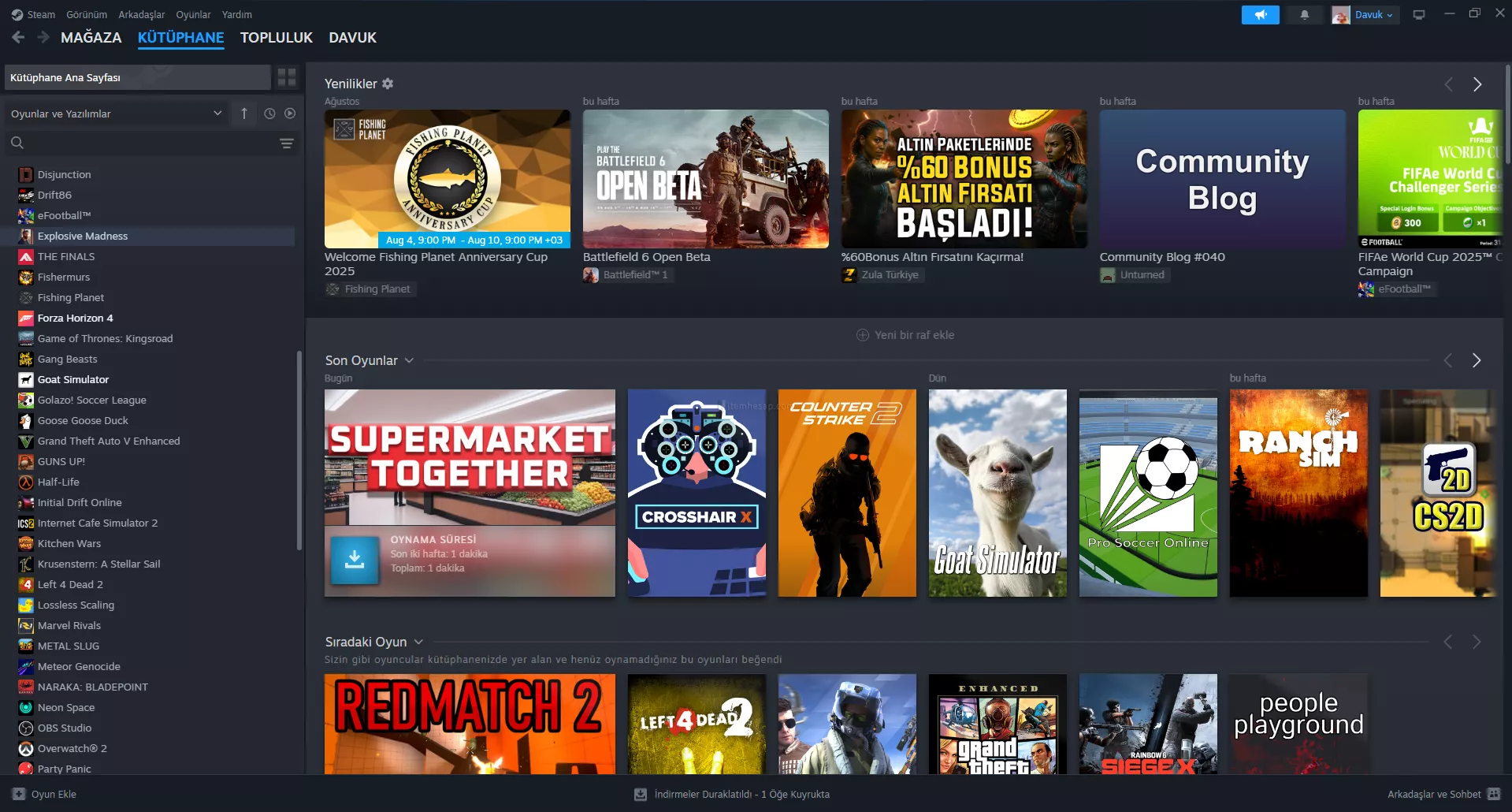Click the game list scrollbar

click(x=299, y=449)
